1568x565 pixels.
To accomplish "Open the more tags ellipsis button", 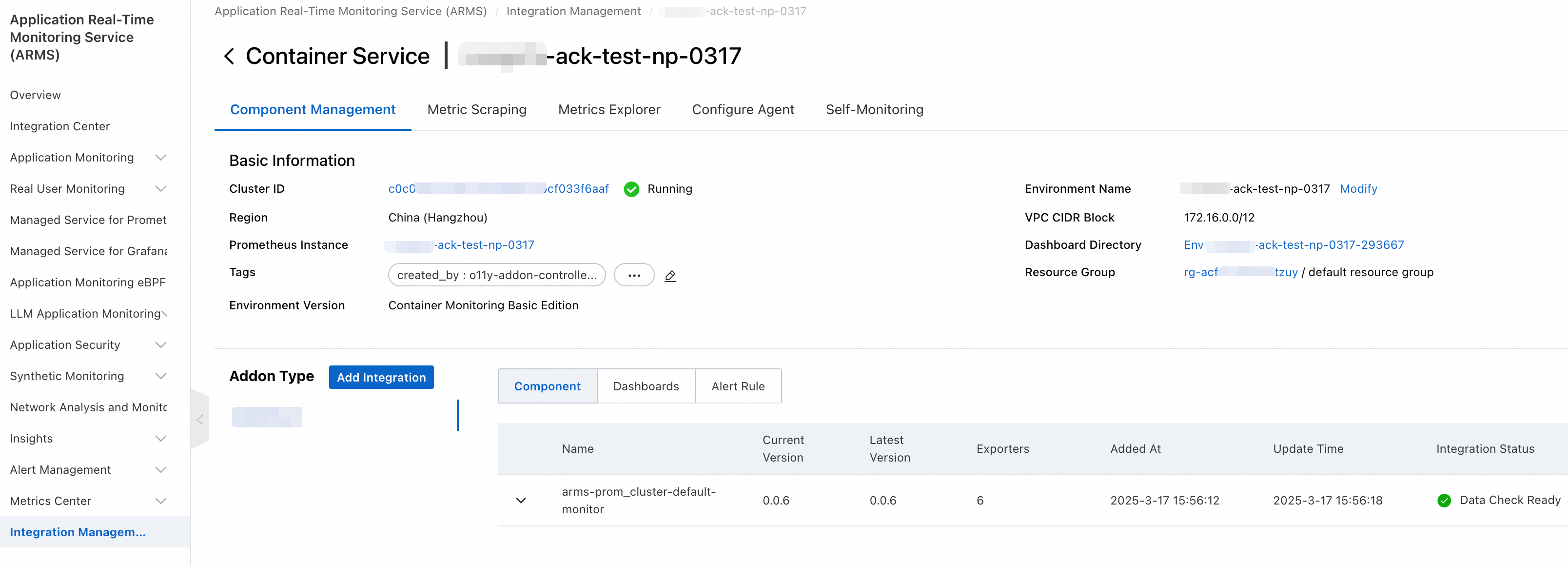I will pyautogui.click(x=634, y=275).
